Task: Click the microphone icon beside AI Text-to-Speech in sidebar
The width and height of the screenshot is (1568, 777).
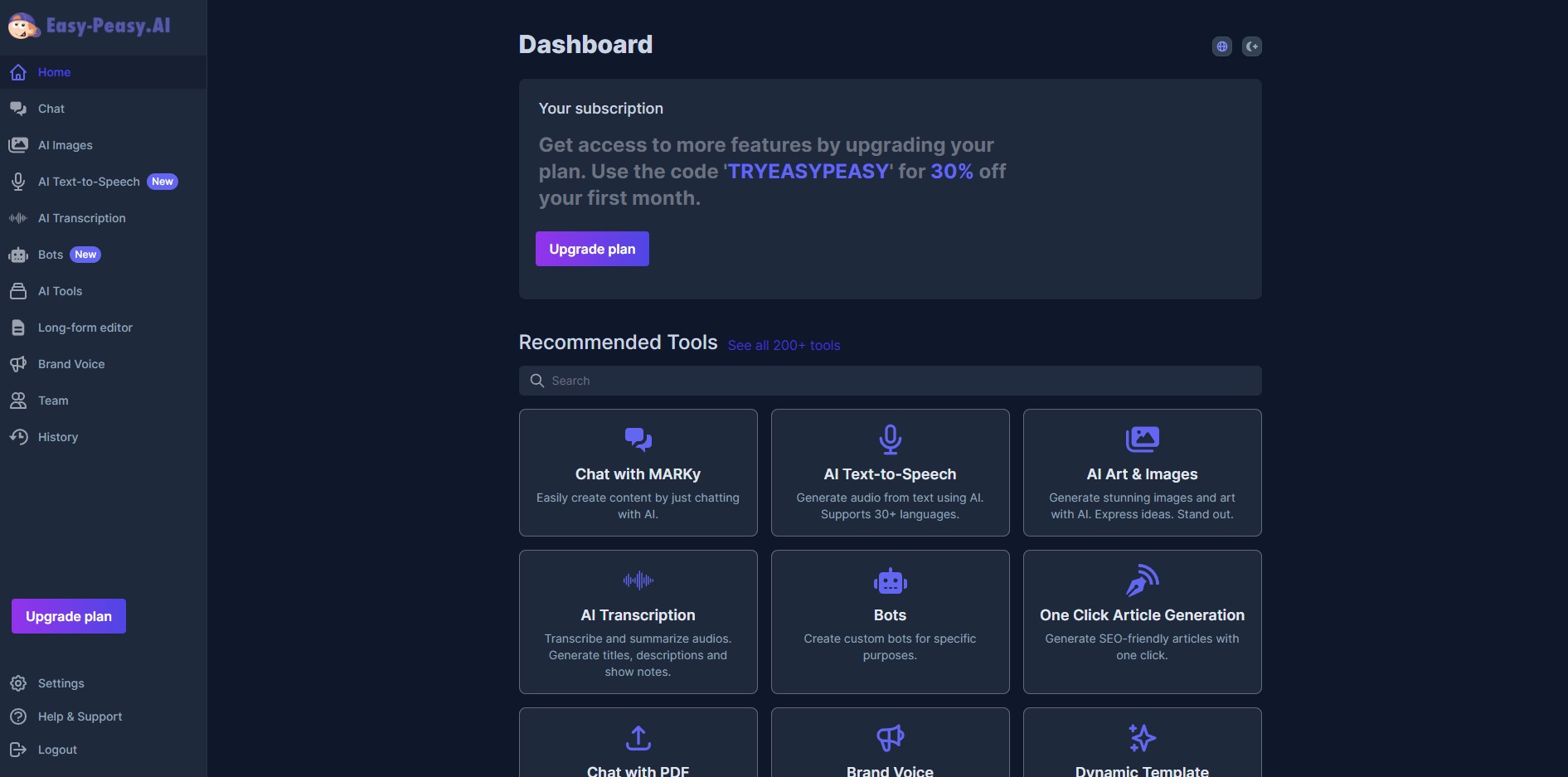Action: point(18,182)
